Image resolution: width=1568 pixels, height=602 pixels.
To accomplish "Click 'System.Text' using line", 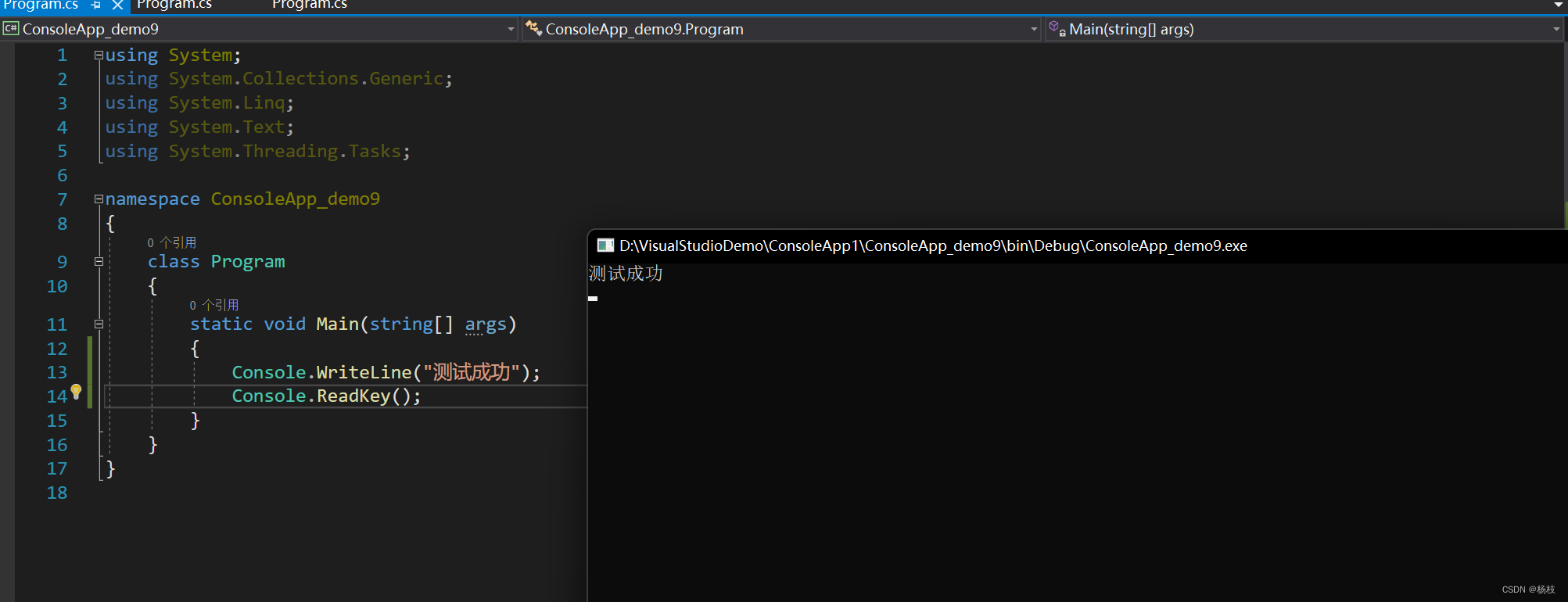I will coord(199,127).
